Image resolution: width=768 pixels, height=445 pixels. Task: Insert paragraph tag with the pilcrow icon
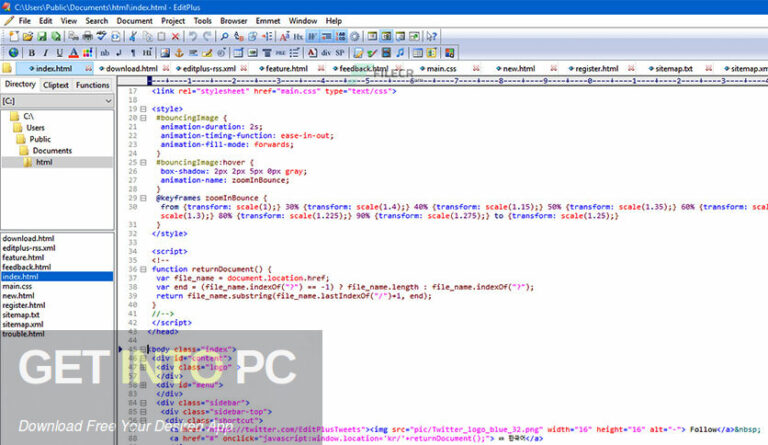click(x=133, y=52)
